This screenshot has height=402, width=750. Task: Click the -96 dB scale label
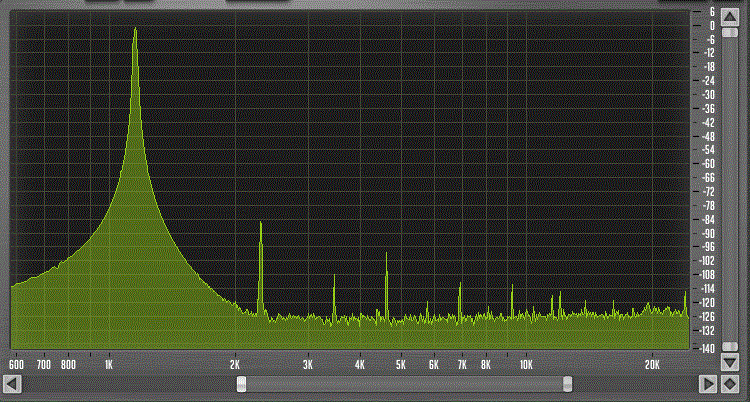tap(708, 247)
